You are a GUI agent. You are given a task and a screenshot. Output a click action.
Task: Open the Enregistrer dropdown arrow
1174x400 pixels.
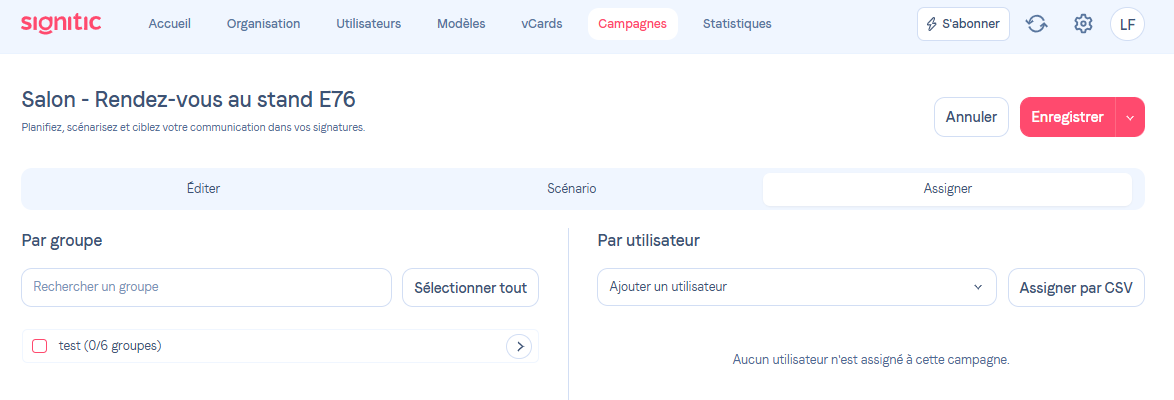1130,117
